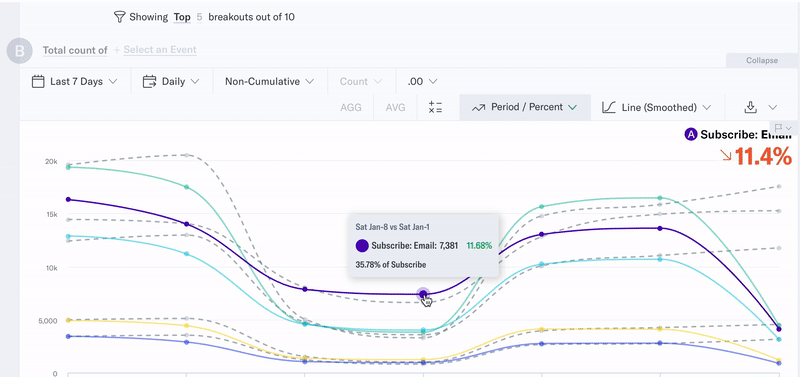
Task: Open the flag annotation menu
Action: point(783,128)
